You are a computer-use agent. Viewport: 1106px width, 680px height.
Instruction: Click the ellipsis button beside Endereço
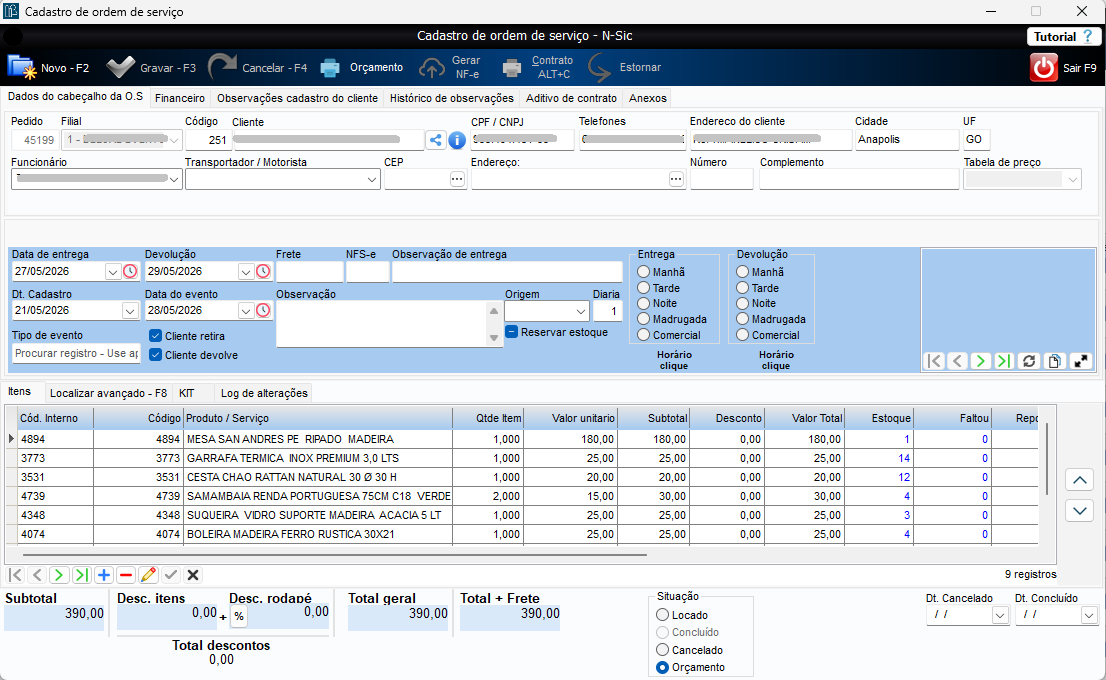tap(676, 179)
